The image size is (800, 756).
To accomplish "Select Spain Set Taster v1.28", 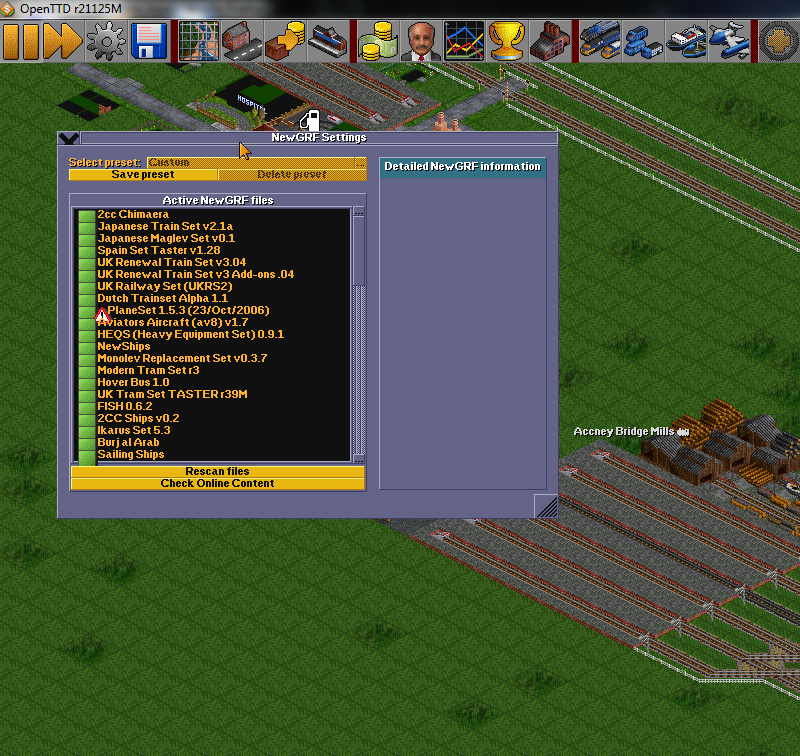I will (x=212, y=250).
